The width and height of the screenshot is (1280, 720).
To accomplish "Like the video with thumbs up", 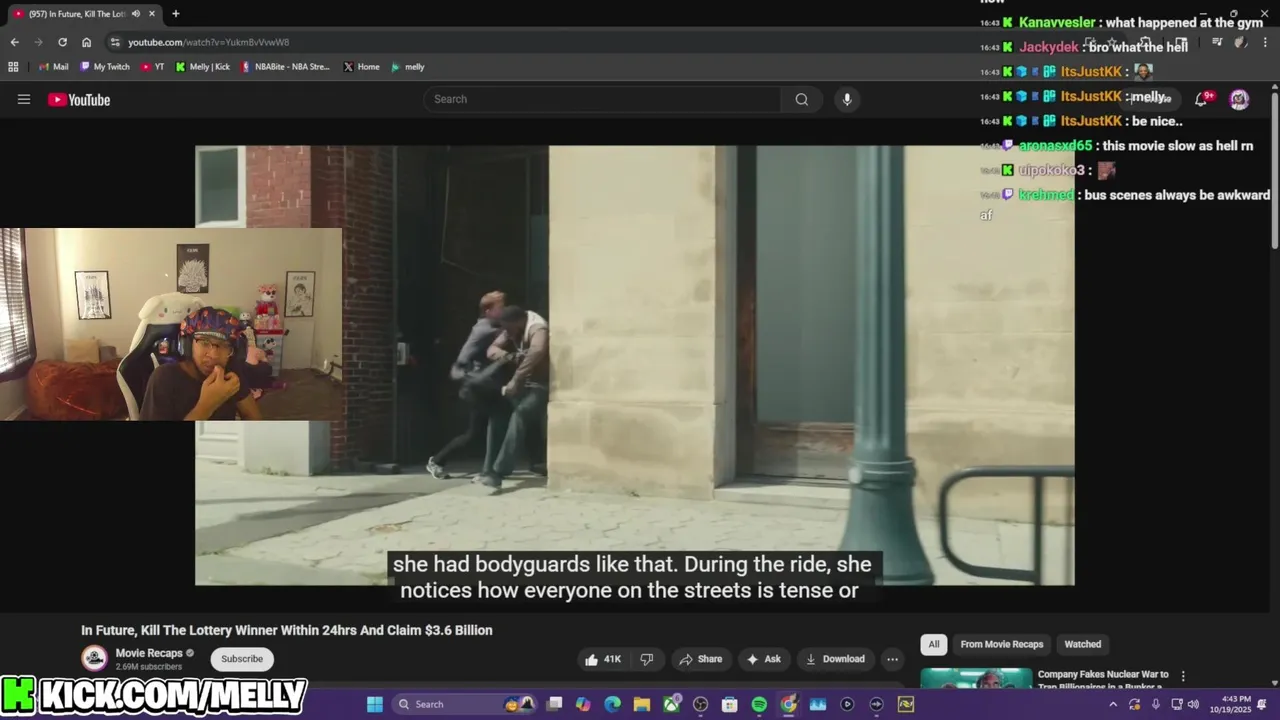I will [x=603, y=659].
